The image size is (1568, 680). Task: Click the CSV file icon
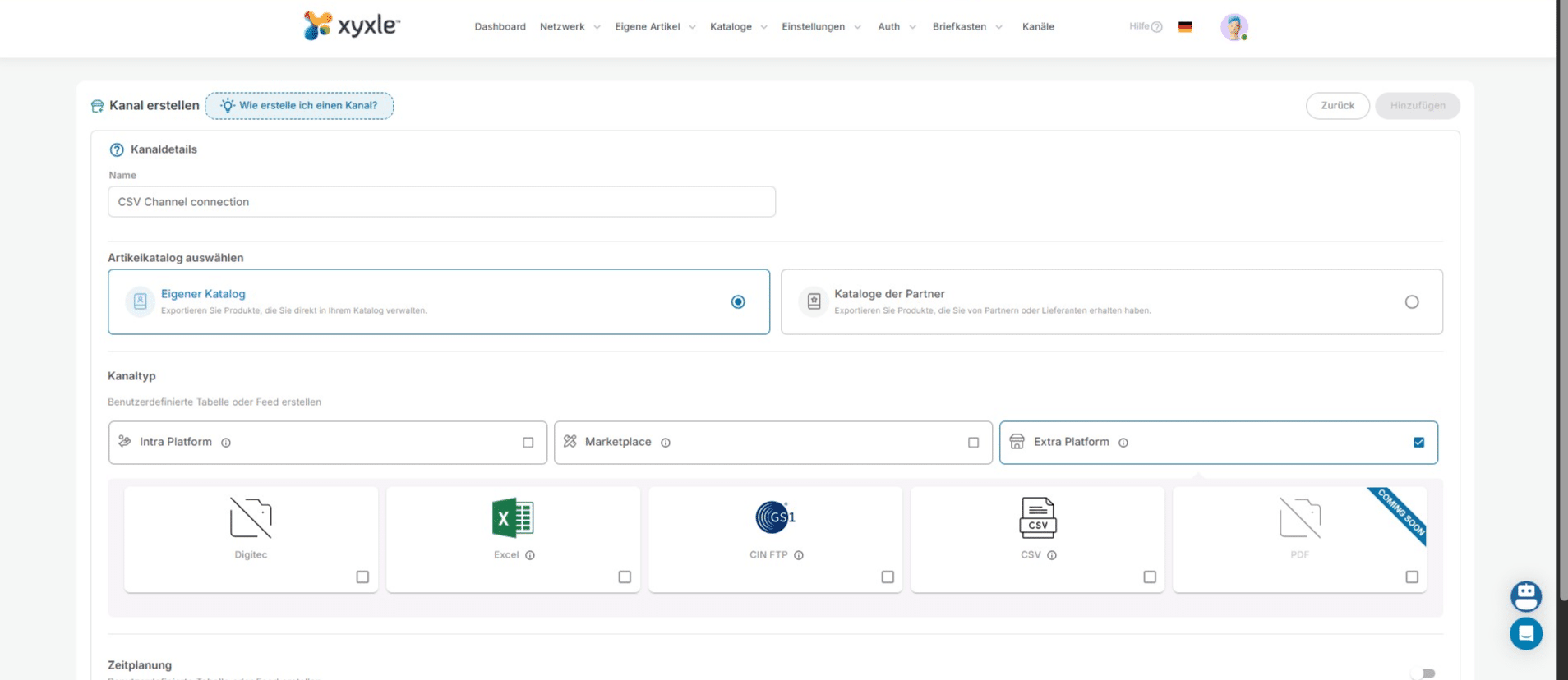coord(1038,517)
